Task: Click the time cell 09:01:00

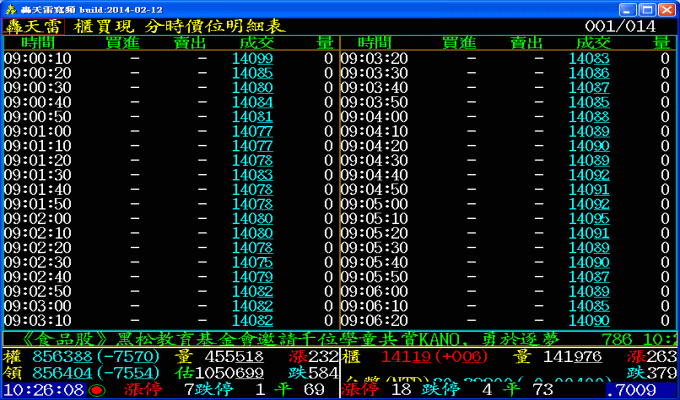Action: pyautogui.click(x=38, y=131)
